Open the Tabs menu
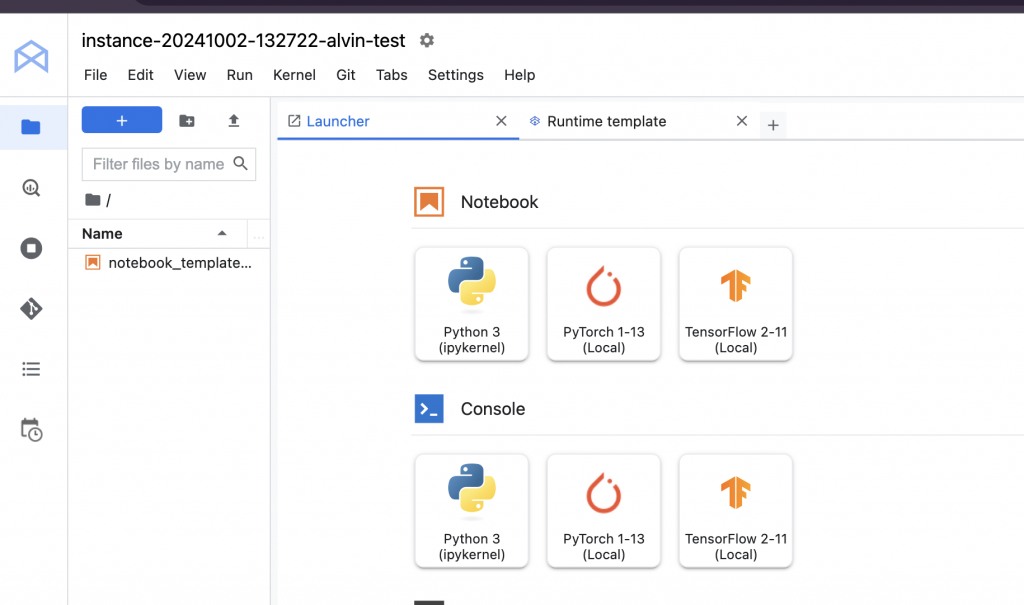1024x605 pixels. point(391,75)
